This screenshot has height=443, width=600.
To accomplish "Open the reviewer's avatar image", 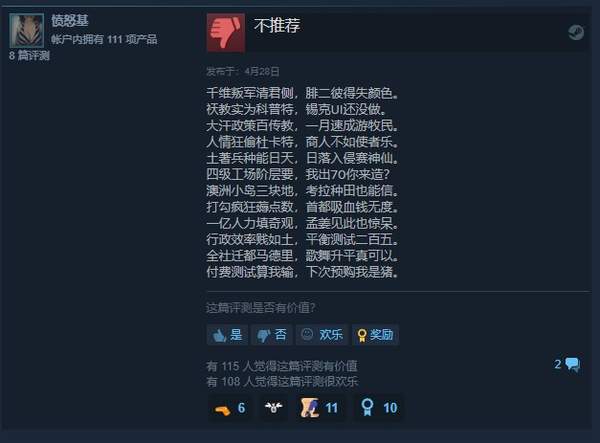I will (27, 31).
